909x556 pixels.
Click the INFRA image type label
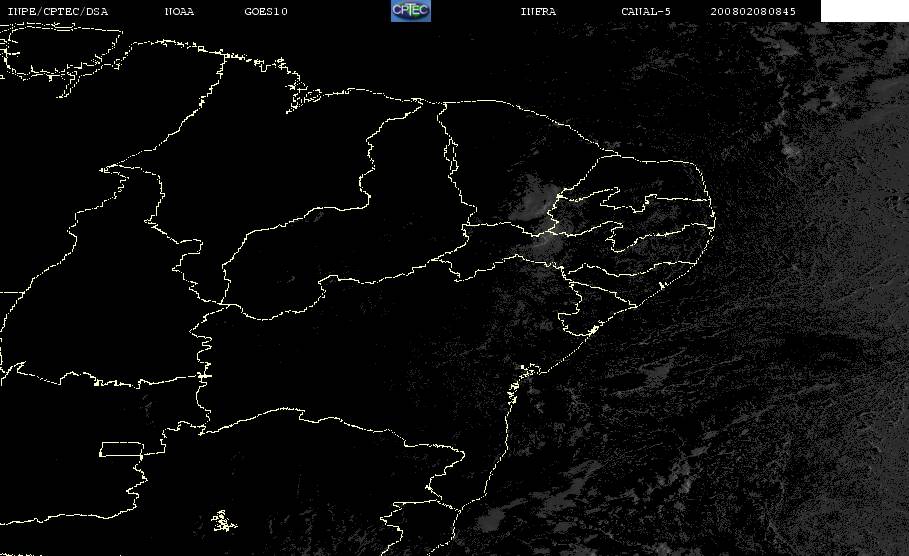tap(538, 11)
